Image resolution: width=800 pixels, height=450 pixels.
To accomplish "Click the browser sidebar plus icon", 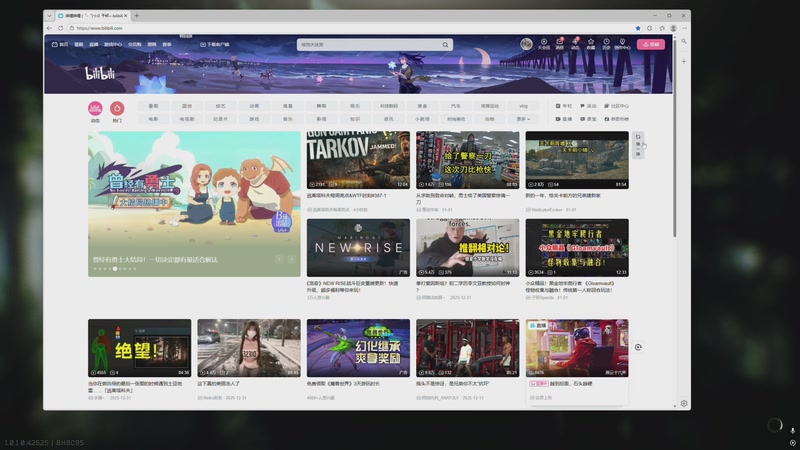I will 684,61.
